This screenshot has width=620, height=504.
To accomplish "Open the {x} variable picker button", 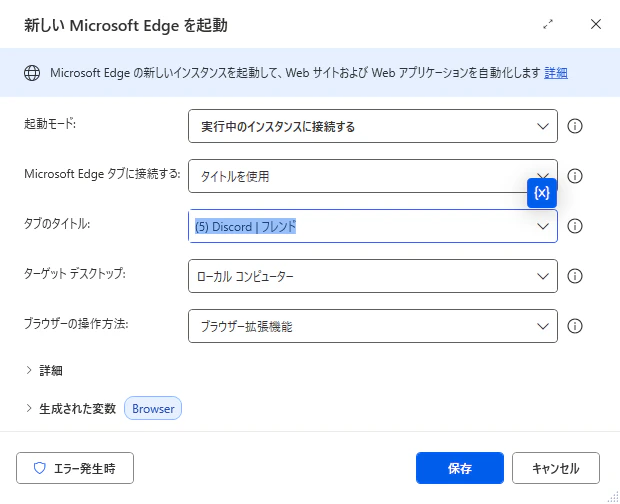I will [542, 193].
